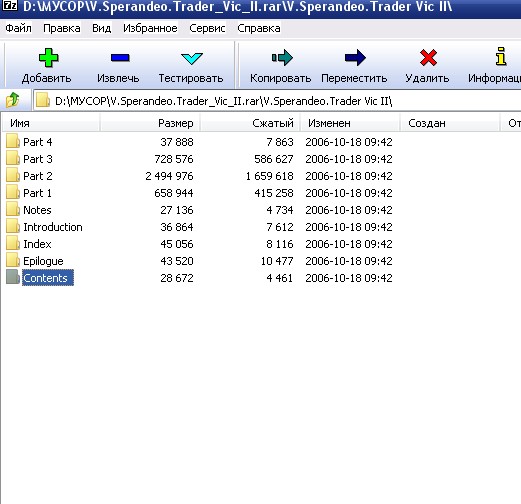
Task: Click the size value 728 576
Action: 174,159
